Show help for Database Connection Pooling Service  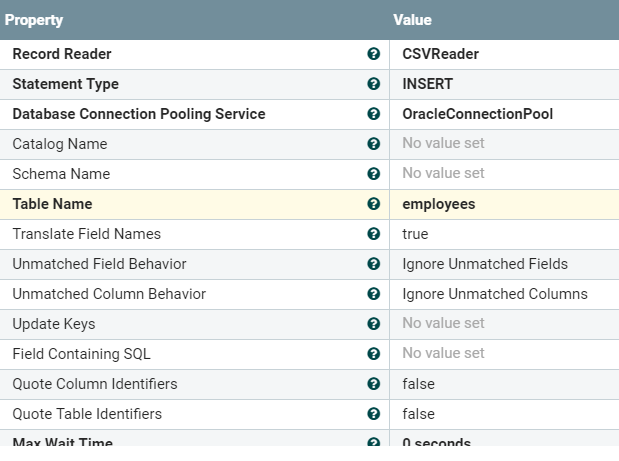pyautogui.click(x=374, y=114)
